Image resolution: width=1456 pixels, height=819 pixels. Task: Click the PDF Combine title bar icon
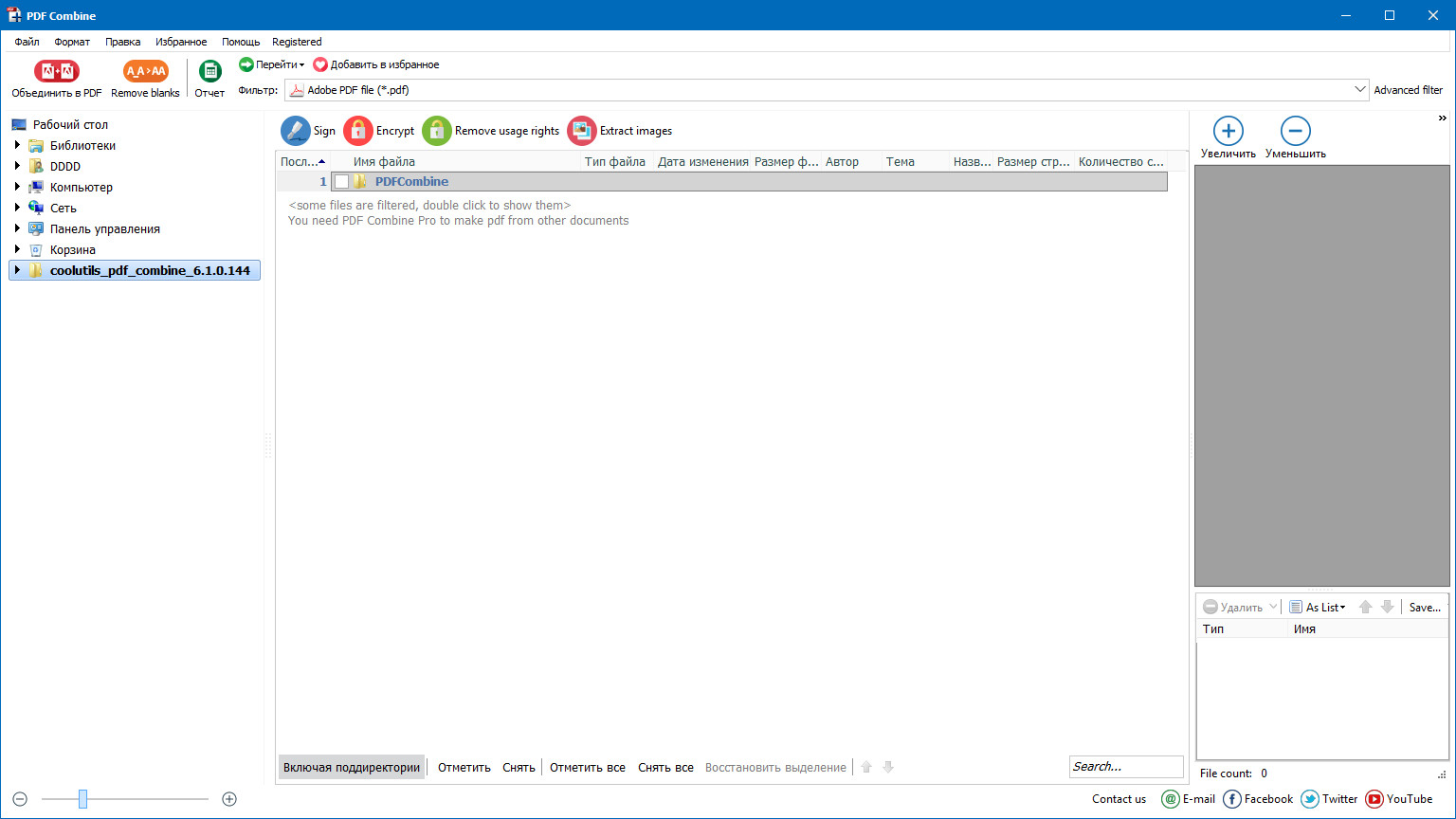[x=14, y=15]
